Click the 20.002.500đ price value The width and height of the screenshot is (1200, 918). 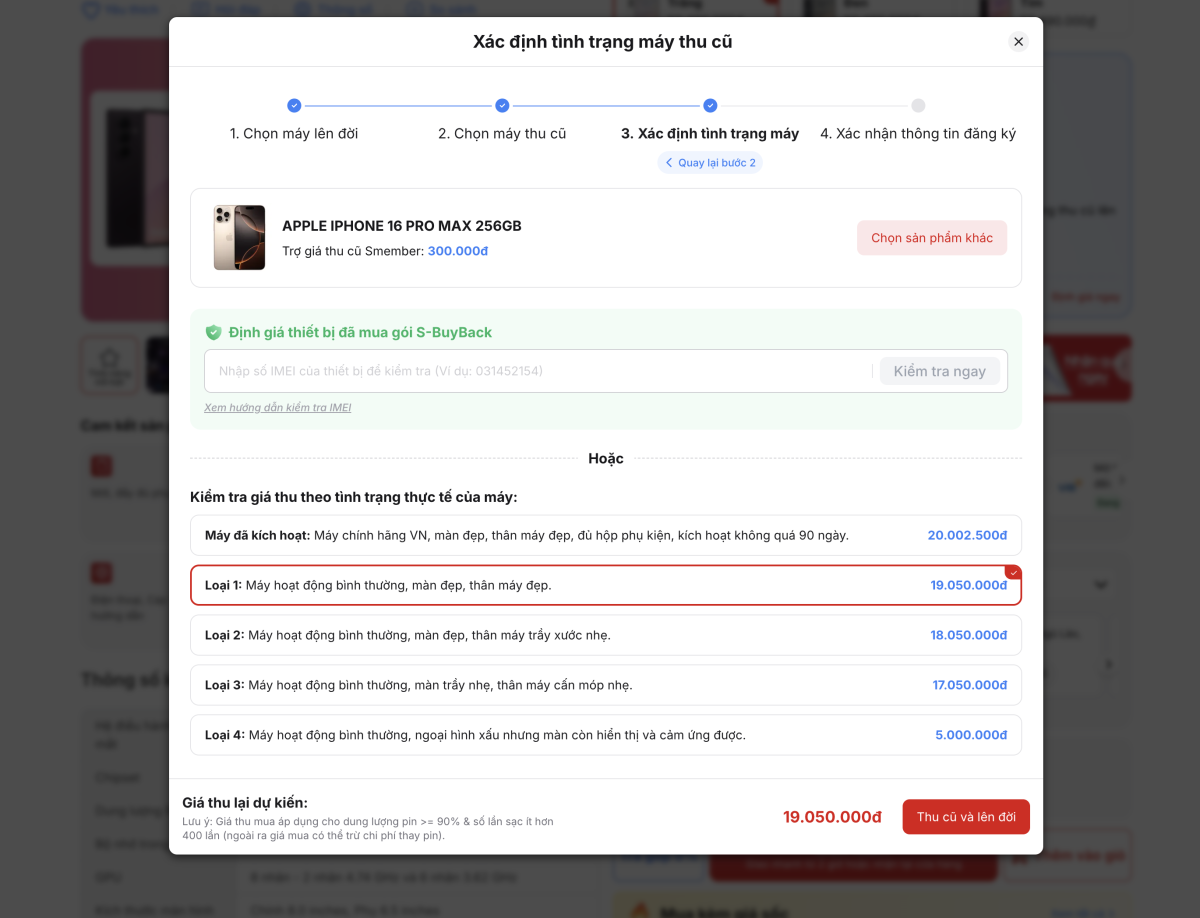pyautogui.click(x=967, y=535)
